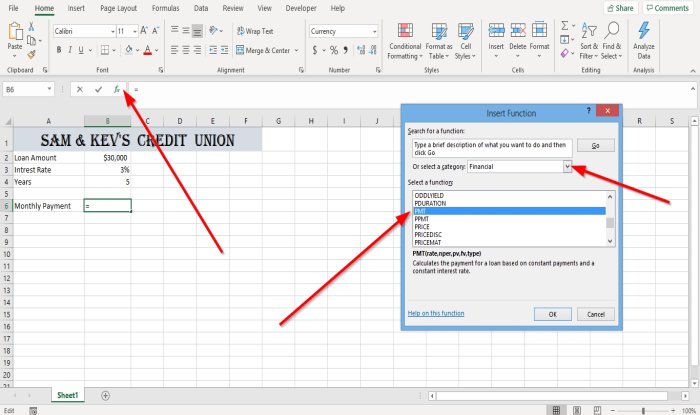The width and height of the screenshot is (700, 415).
Task: Click Merge & Center
Action: click(263, 50)
